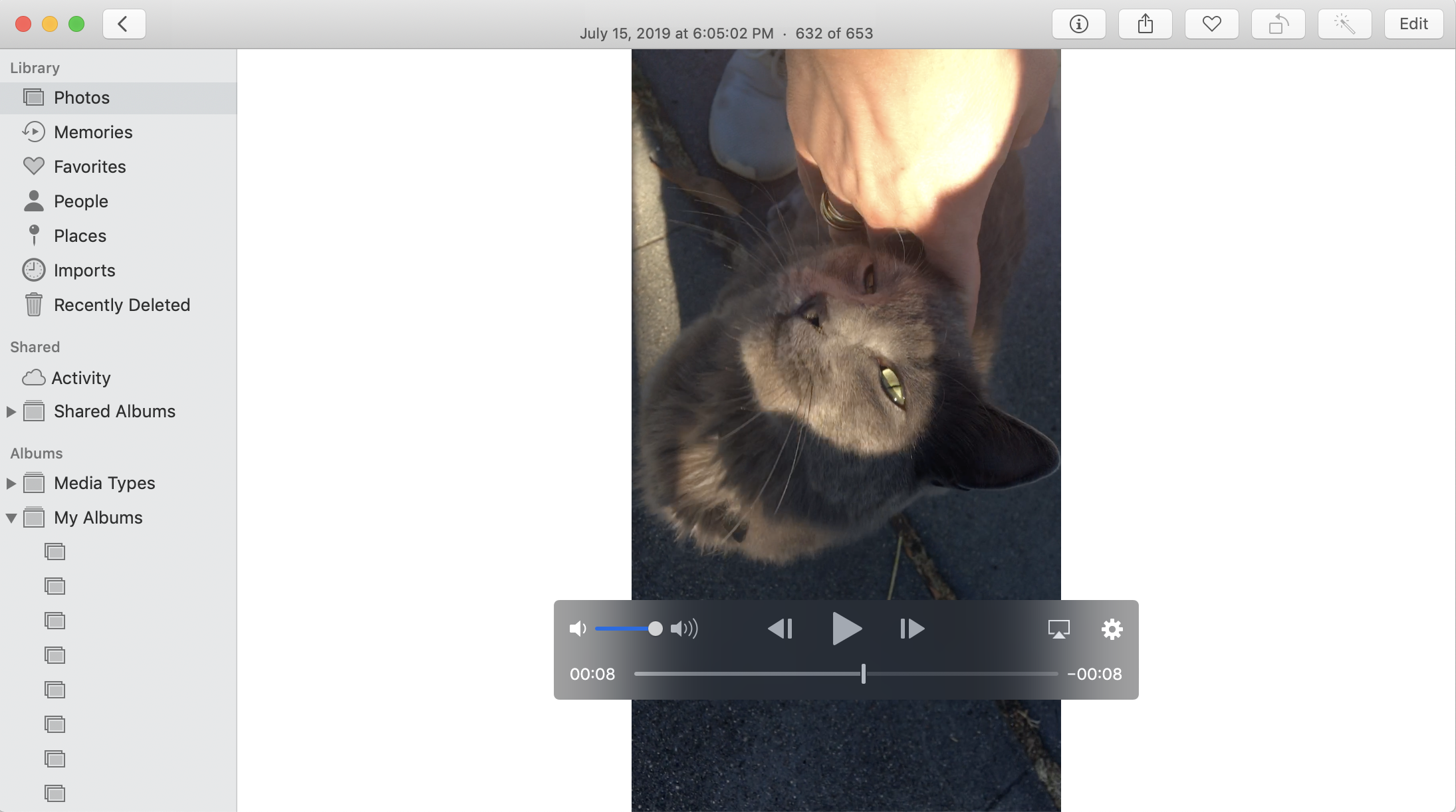Play the cat video

(x=846, y=629)
